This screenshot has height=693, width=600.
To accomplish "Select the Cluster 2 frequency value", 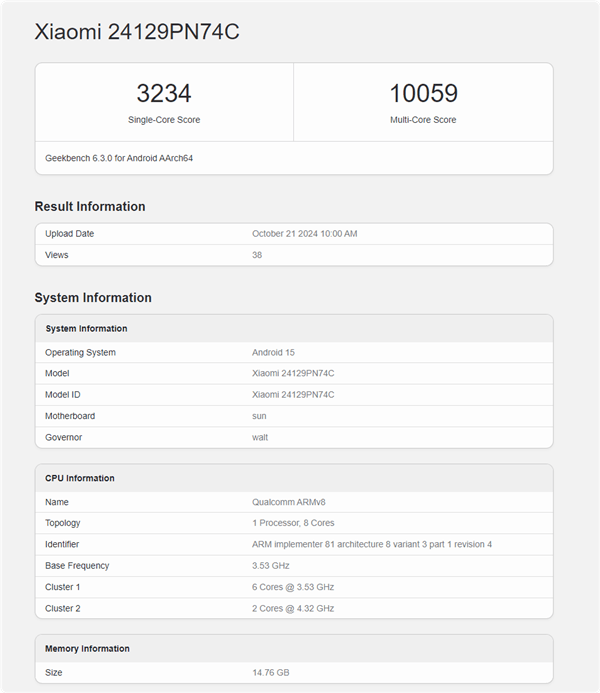I will coord(293,608).
